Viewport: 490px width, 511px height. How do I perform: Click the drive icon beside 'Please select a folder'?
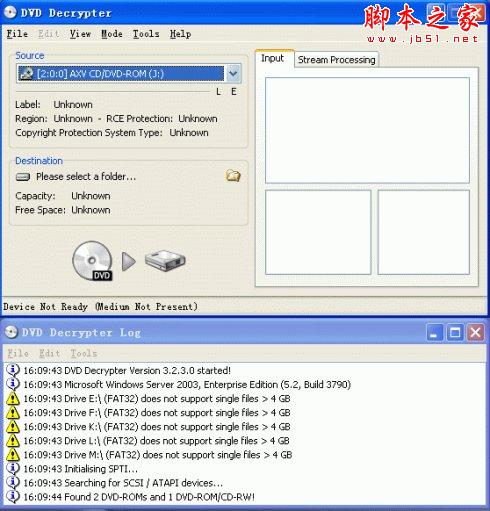(x=23, y=177)
